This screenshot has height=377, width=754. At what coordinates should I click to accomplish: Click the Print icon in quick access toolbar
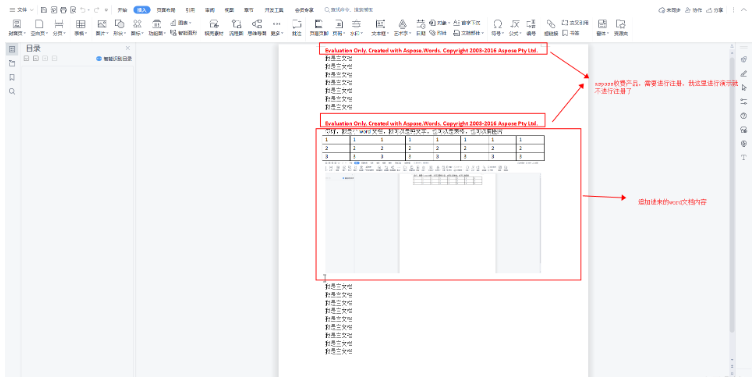[63, 10]
